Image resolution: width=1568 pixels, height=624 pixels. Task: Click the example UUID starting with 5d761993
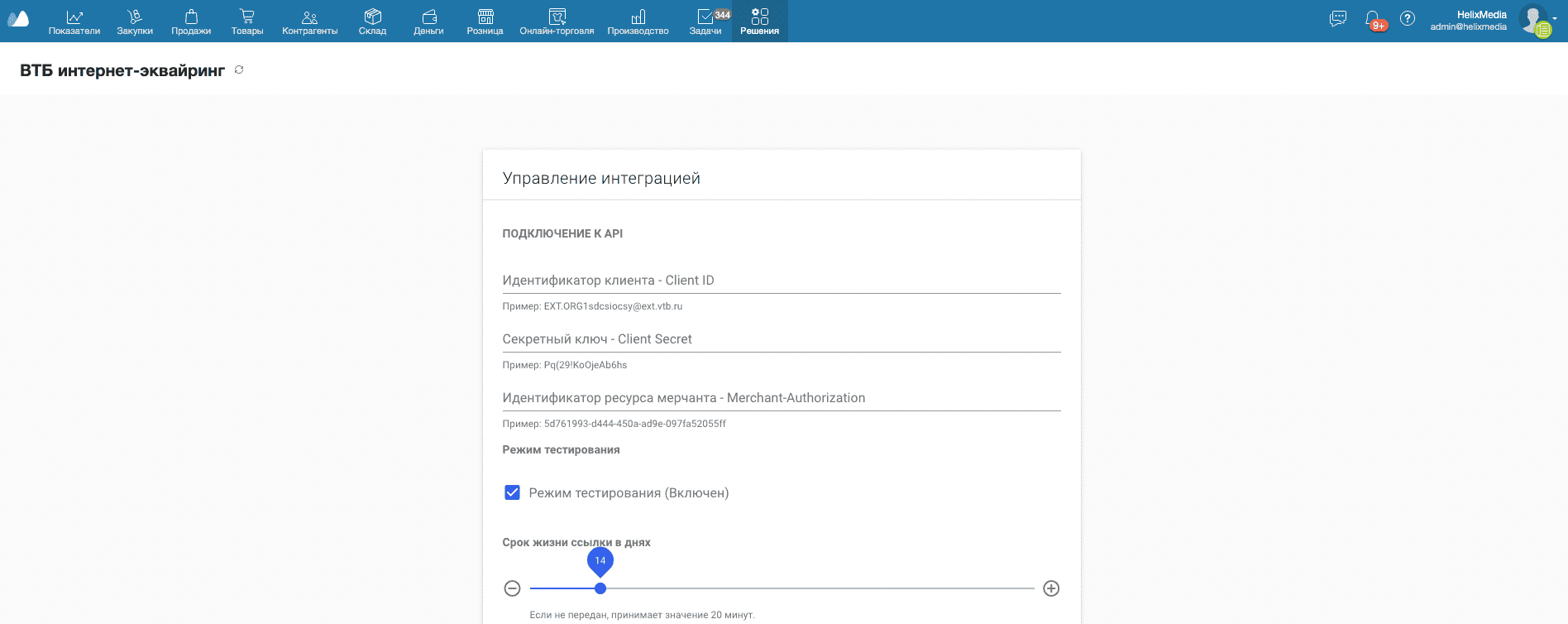635,424
